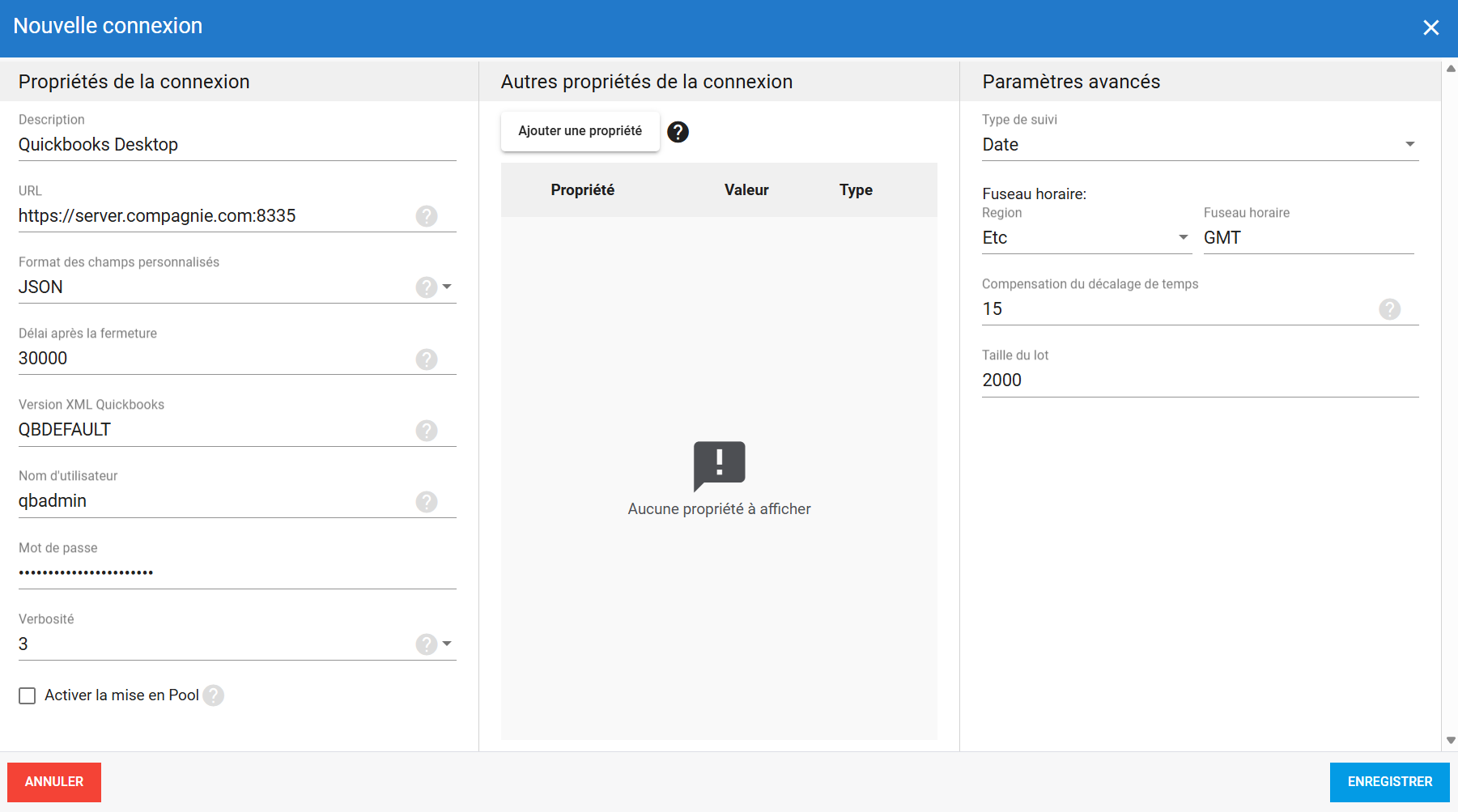Show help for Nom d'utilisateur field
The height and width of the screenshot is (812, 1458).
point(427,501)
